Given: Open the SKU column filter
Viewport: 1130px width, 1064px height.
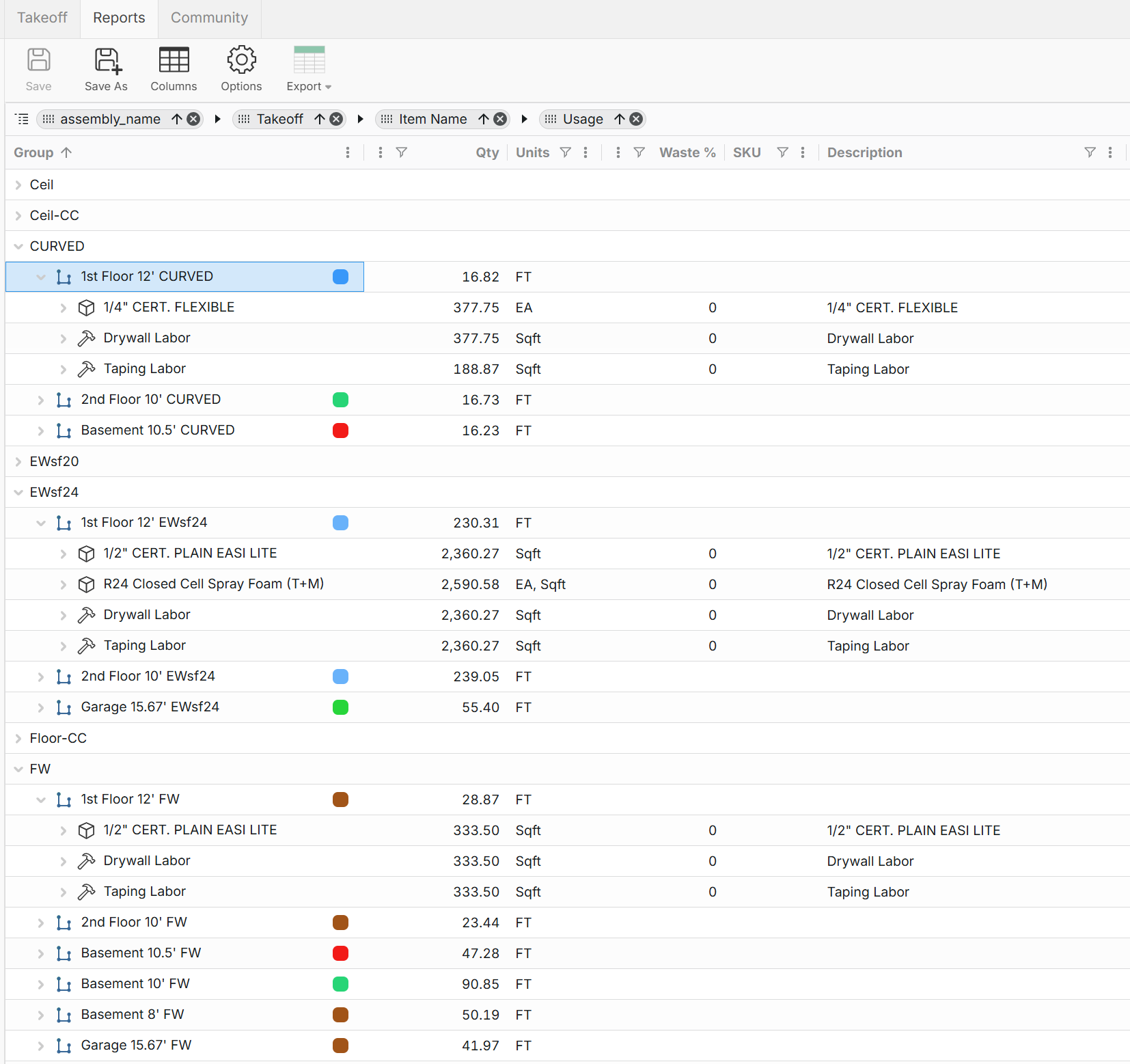Looking at the screenshot, I should click(x=782, y=152).
